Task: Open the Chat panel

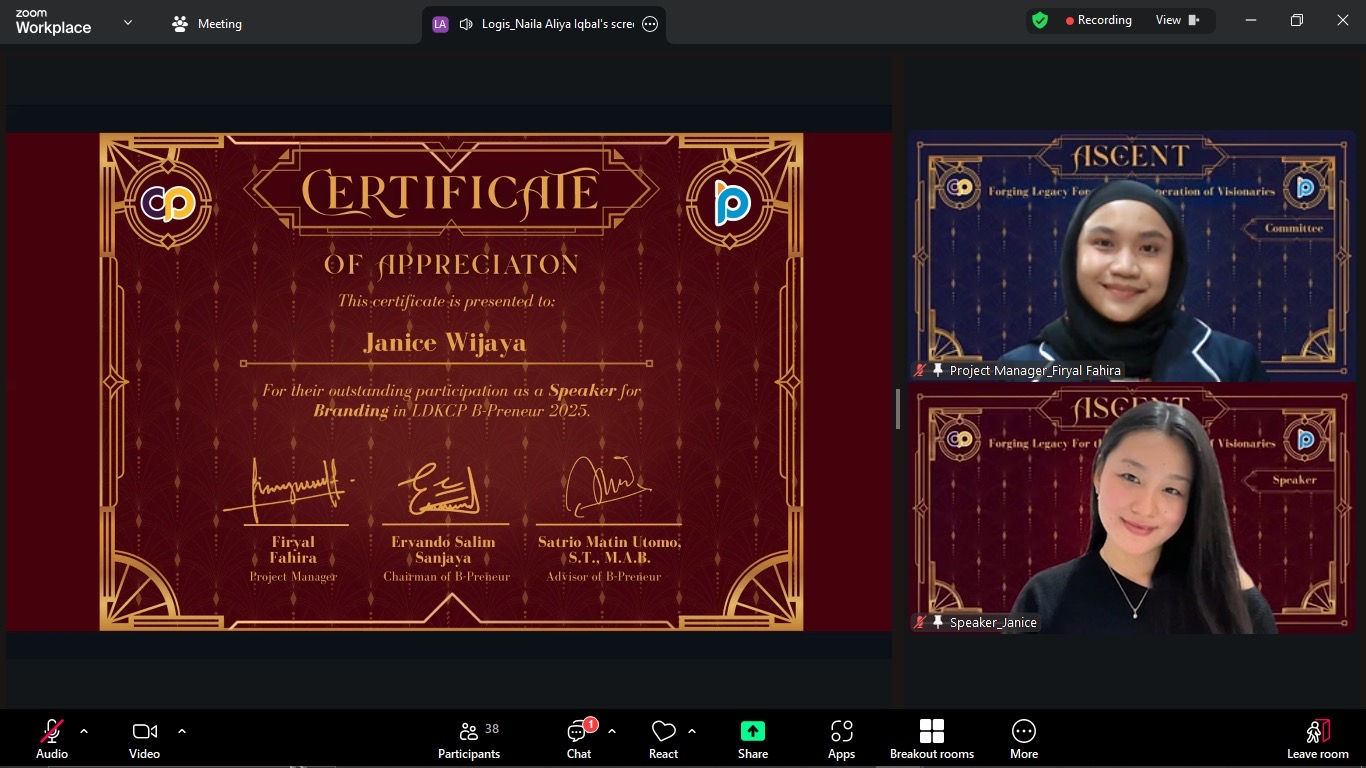Action: [x=579, y=739]
